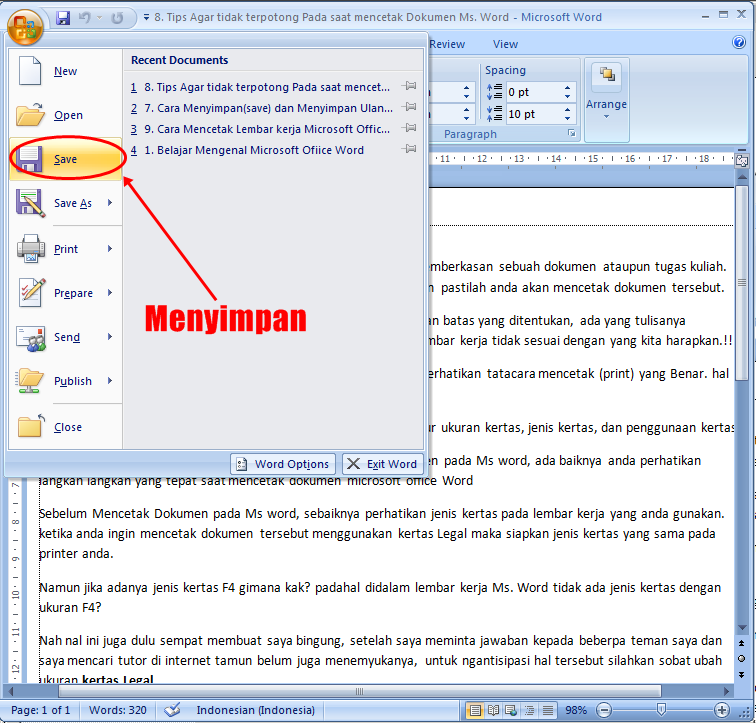Image resolution: width=756 pixels, height=723 pixels.
Task: Switch to the View ribbon tab
Action: pos(505,44)
